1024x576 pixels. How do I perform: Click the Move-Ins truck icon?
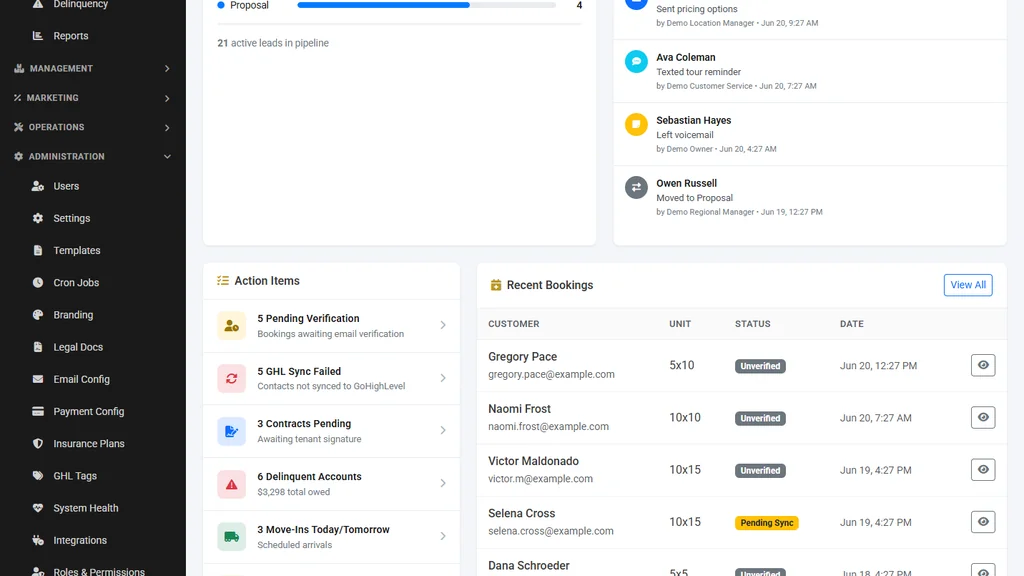coord(231,537)
